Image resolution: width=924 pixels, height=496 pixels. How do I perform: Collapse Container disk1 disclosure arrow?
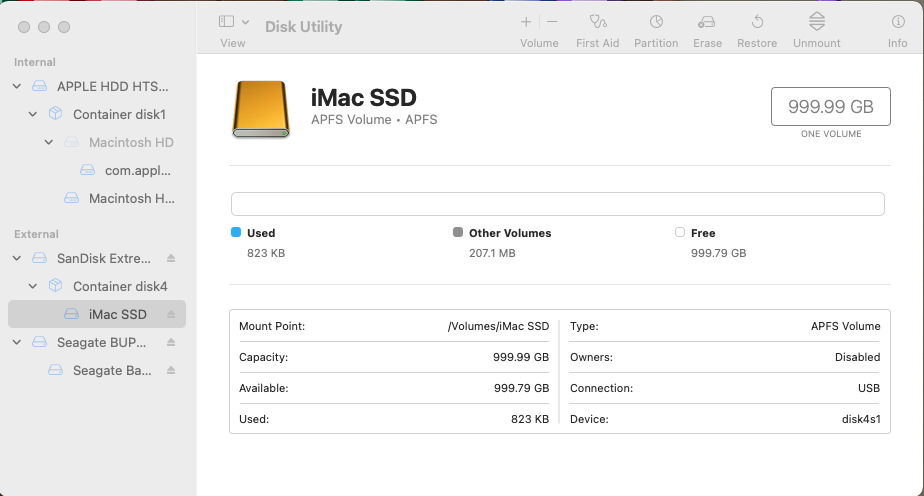[33, 114]
